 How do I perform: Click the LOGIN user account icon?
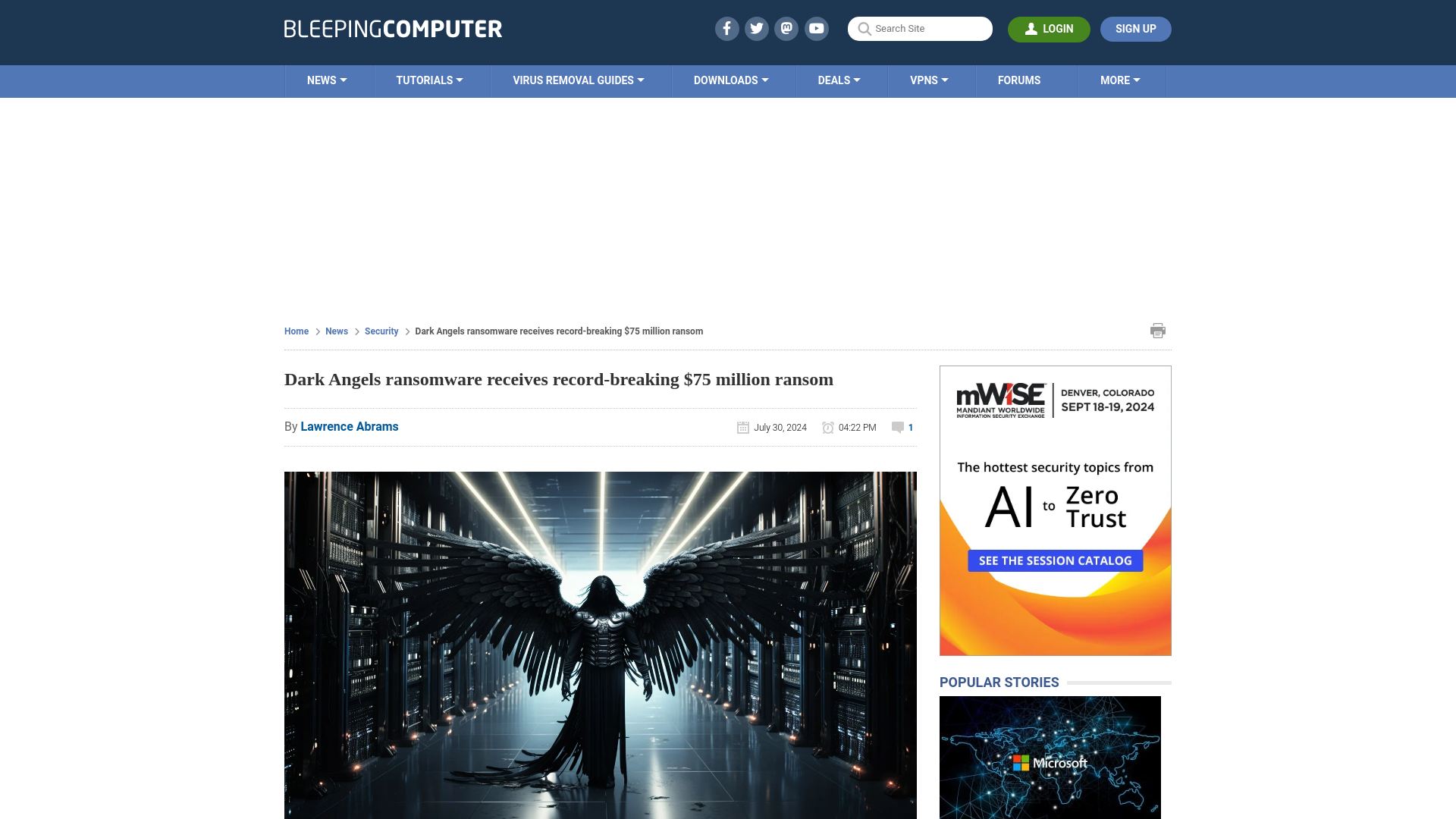pyautogui.click(x=1031, y=29)
